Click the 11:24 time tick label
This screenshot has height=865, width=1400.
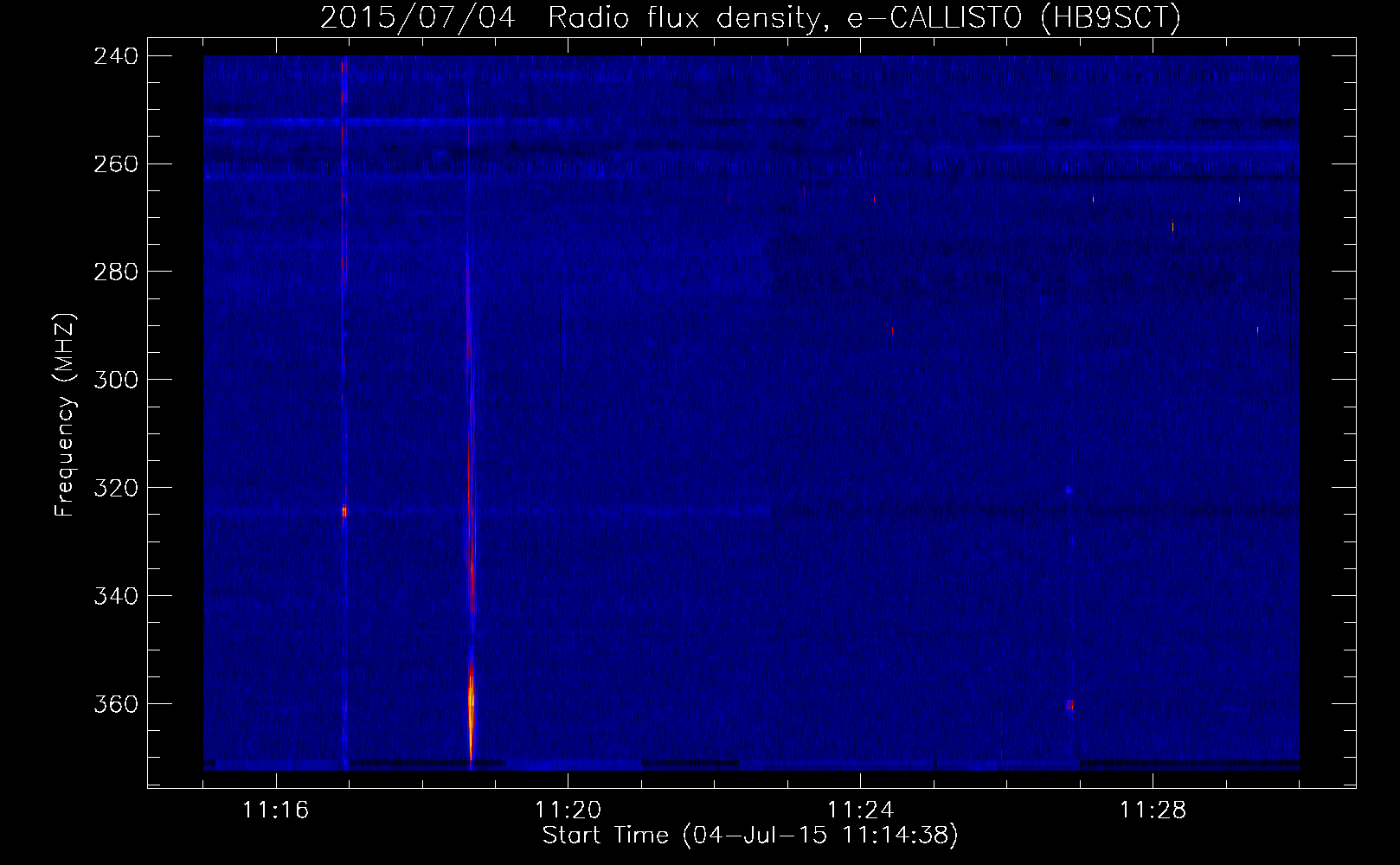[x=860, y=811]
